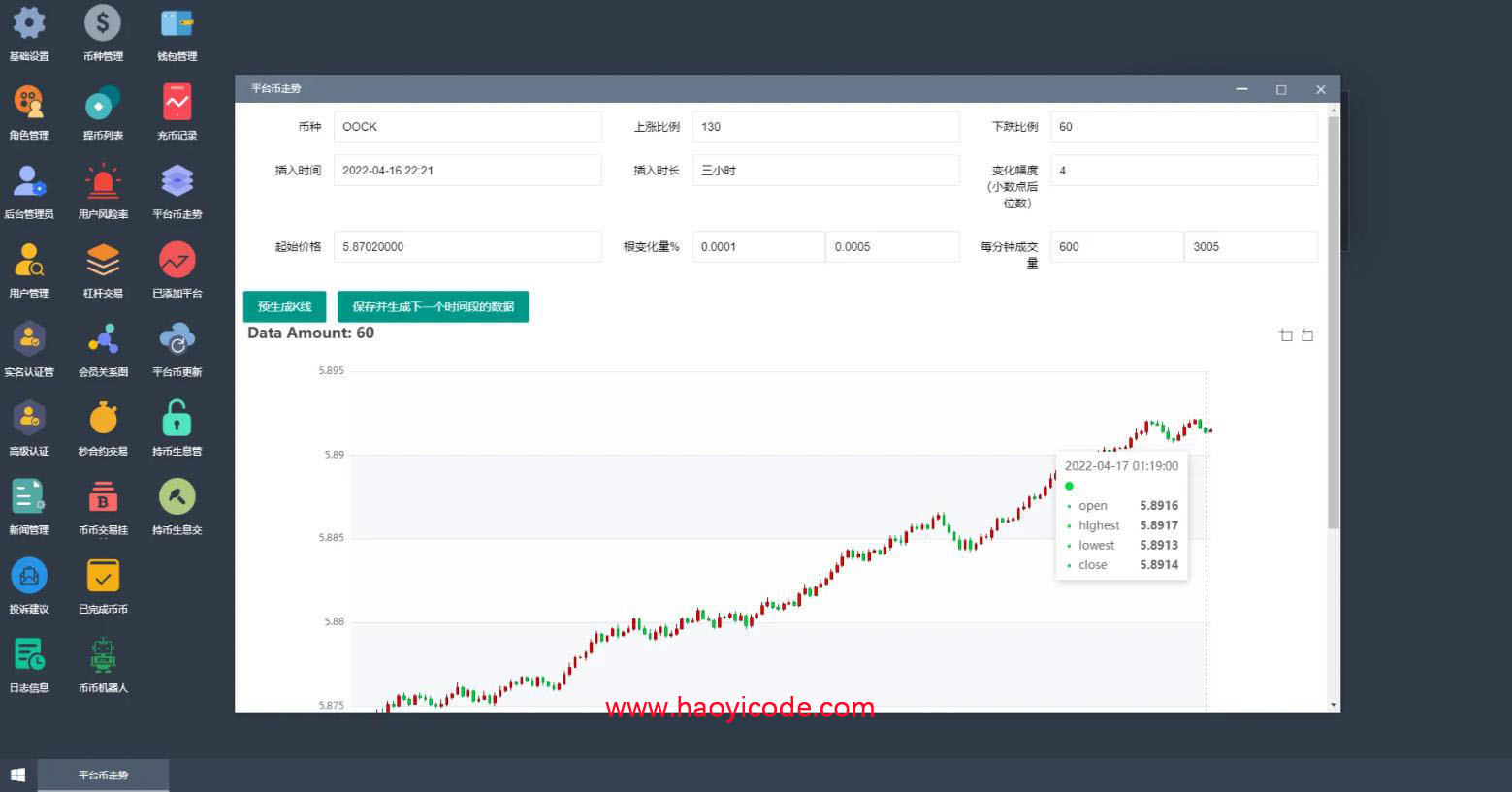
Task: Click the zoom selection icon above the chart
Action: 1286,334
